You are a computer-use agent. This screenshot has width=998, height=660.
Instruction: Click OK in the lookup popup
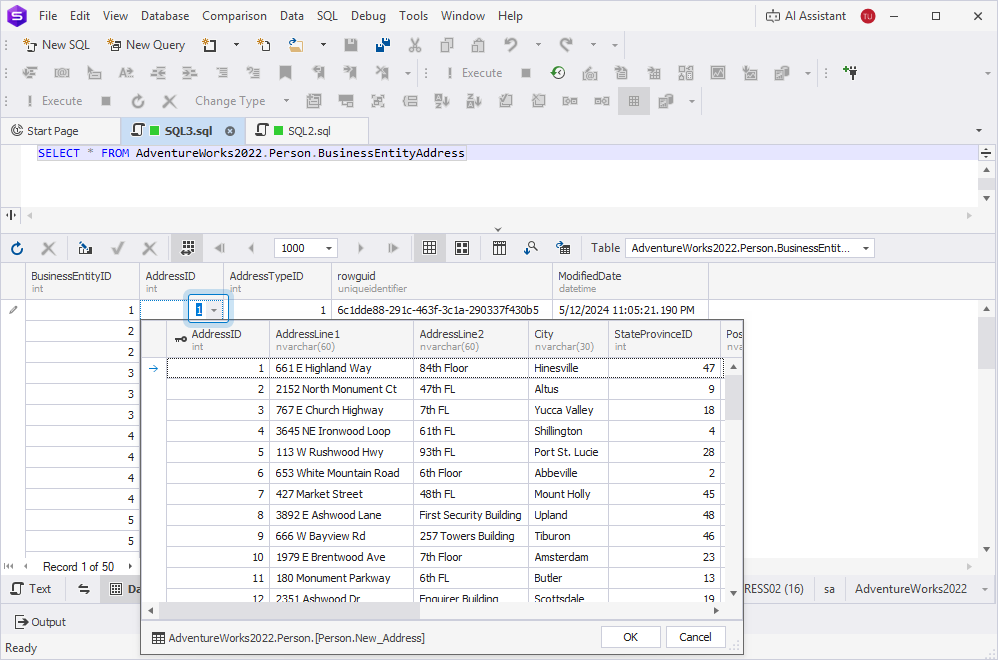pyautogui.click(x=630, y=637)
